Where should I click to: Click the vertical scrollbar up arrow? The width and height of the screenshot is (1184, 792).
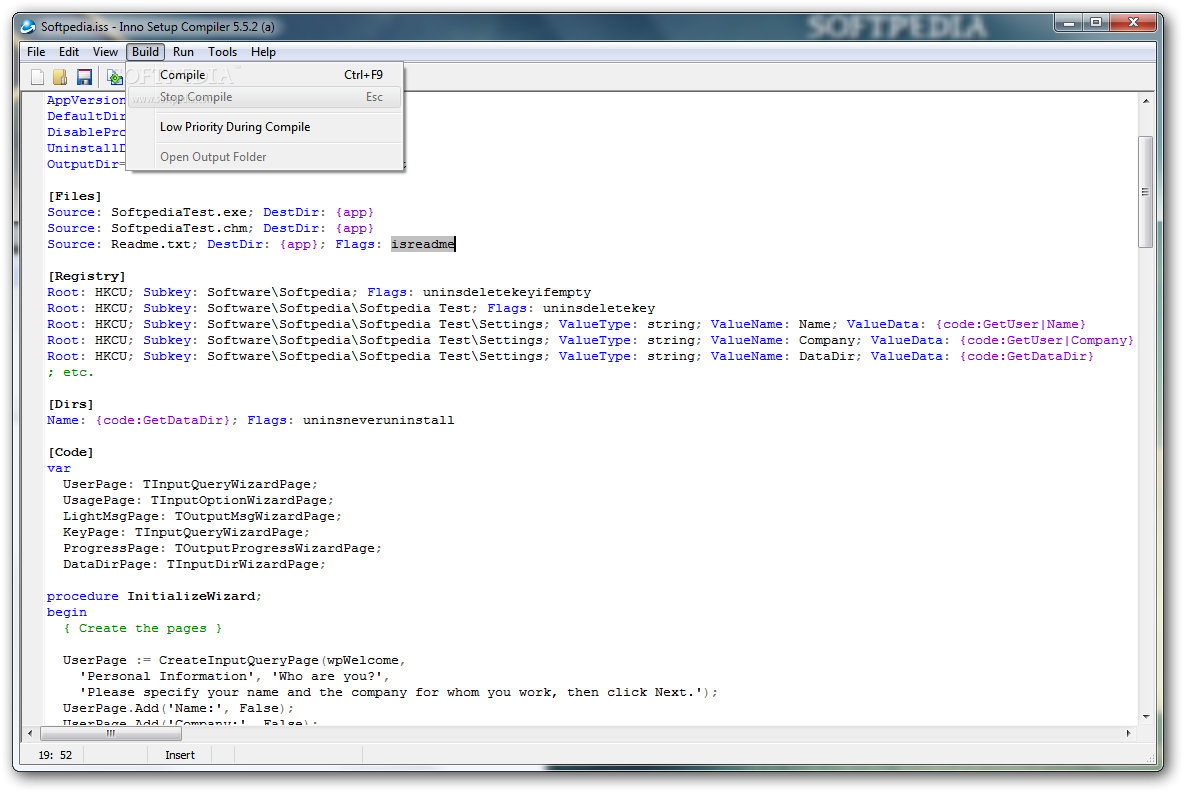1145,101
